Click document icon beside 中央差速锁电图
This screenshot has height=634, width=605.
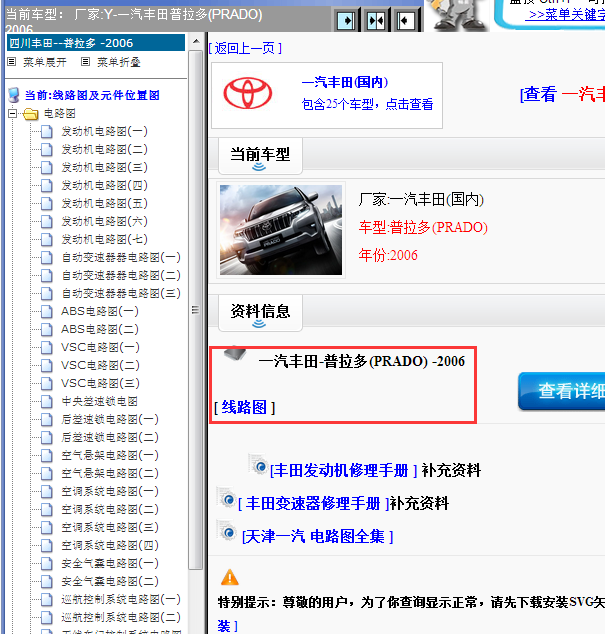point(47,402)
